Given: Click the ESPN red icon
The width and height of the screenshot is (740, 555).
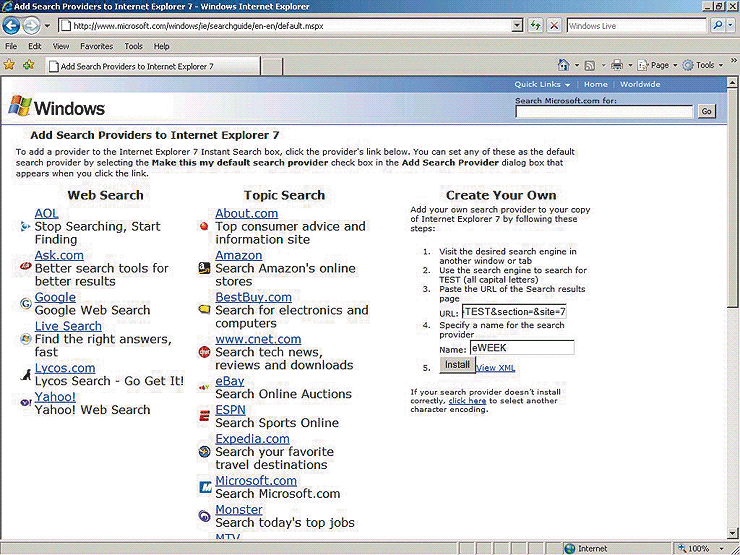Looking at the screenshot, I should [204, 416].
